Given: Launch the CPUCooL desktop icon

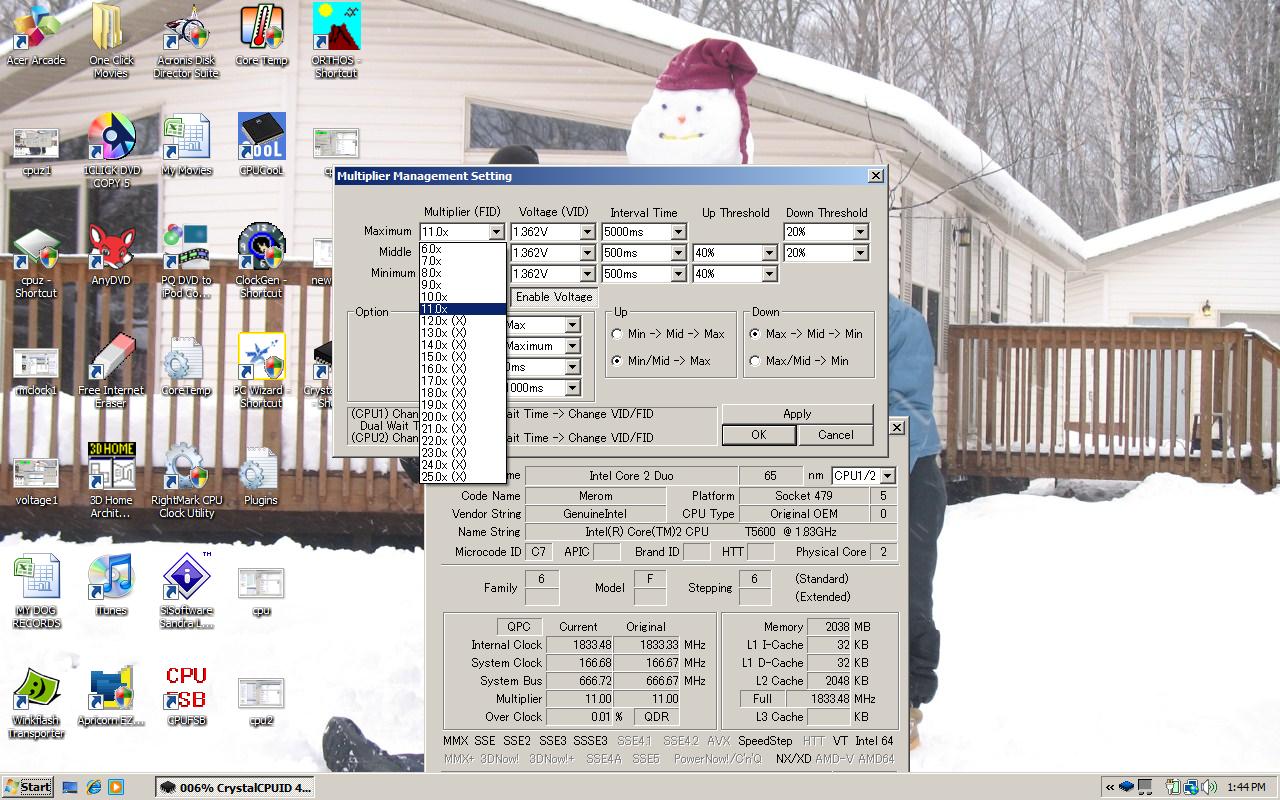Looking at the screenshot, I should point(261,145).
